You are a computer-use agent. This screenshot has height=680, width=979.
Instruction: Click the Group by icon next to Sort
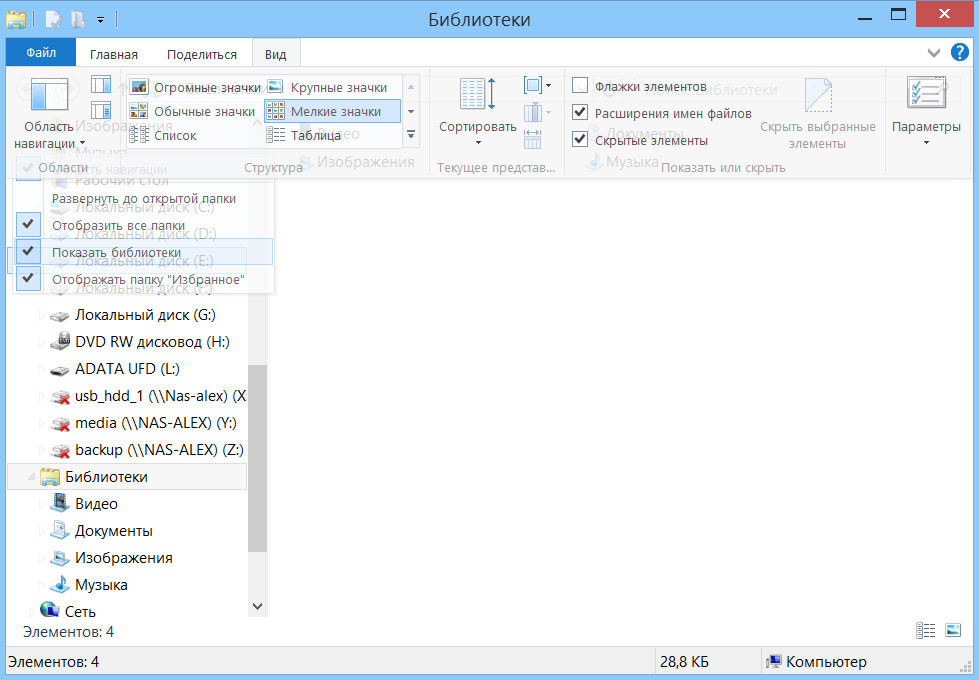pyautogui.click(x=533, y=86)
